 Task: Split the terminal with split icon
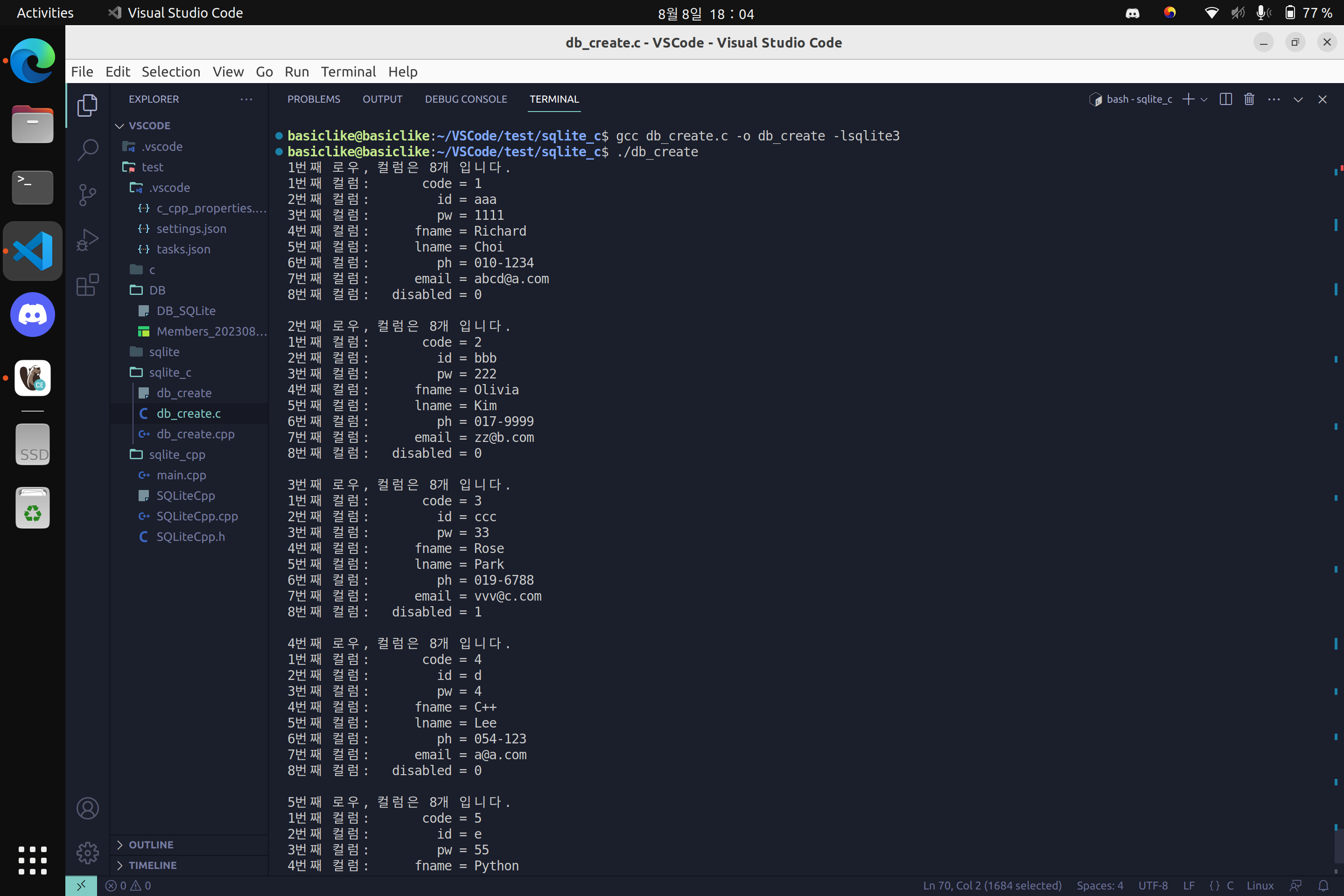point(1225,99)
